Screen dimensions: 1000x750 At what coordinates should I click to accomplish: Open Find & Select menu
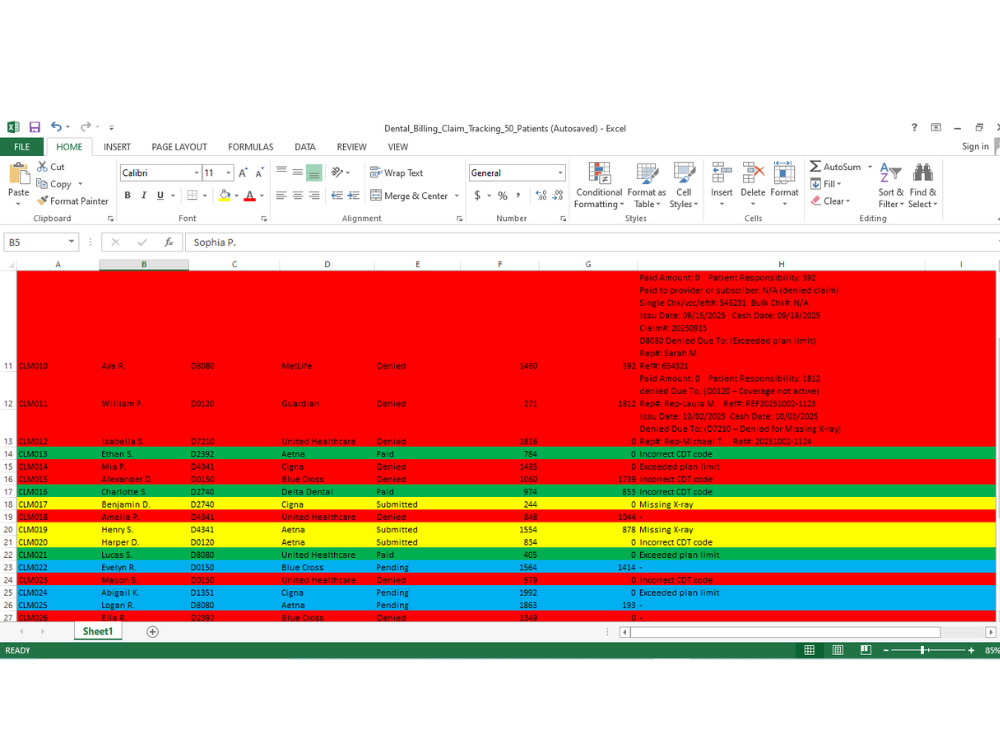pyautogui.click(x=923, y=186)
